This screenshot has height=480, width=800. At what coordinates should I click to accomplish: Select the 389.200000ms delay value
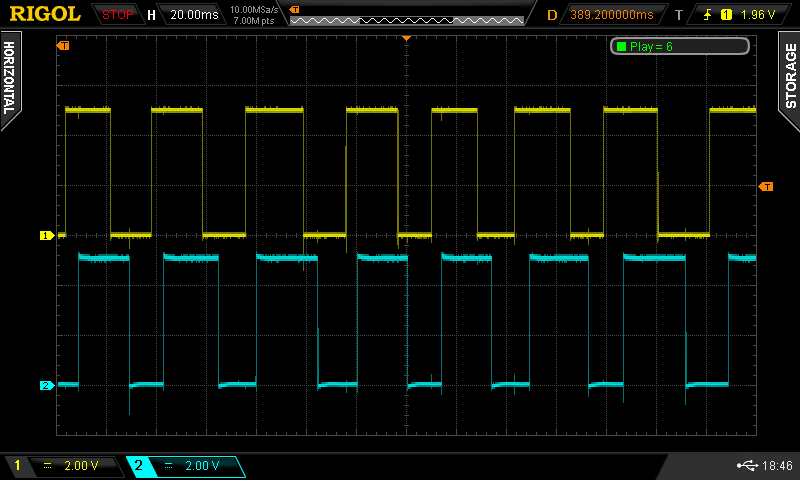coord(612,14)
